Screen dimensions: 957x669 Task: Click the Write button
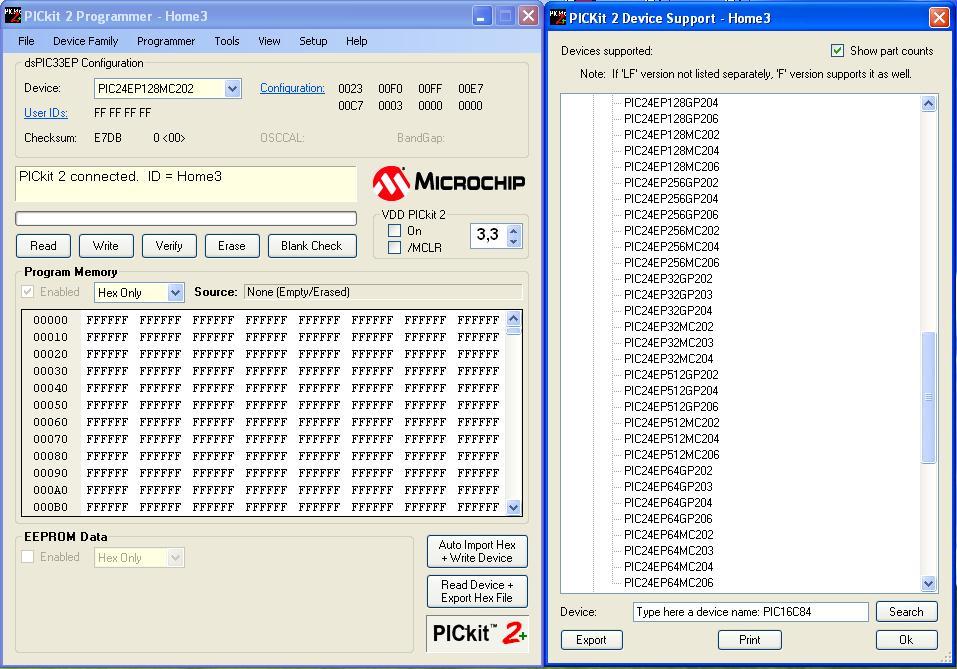tap(106, 246)
